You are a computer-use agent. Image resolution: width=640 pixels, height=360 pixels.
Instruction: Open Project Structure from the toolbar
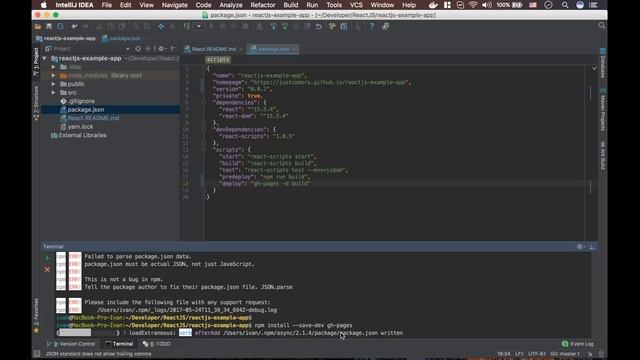[344, 27]
